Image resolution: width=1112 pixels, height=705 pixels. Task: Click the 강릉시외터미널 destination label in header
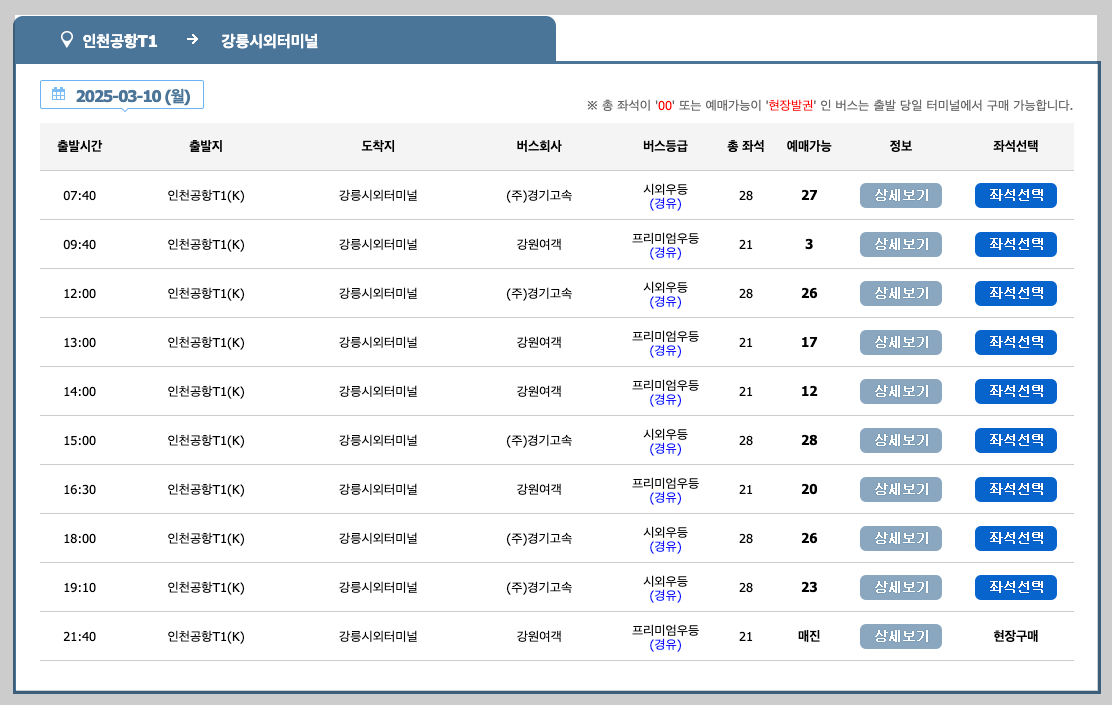[269, 40]
